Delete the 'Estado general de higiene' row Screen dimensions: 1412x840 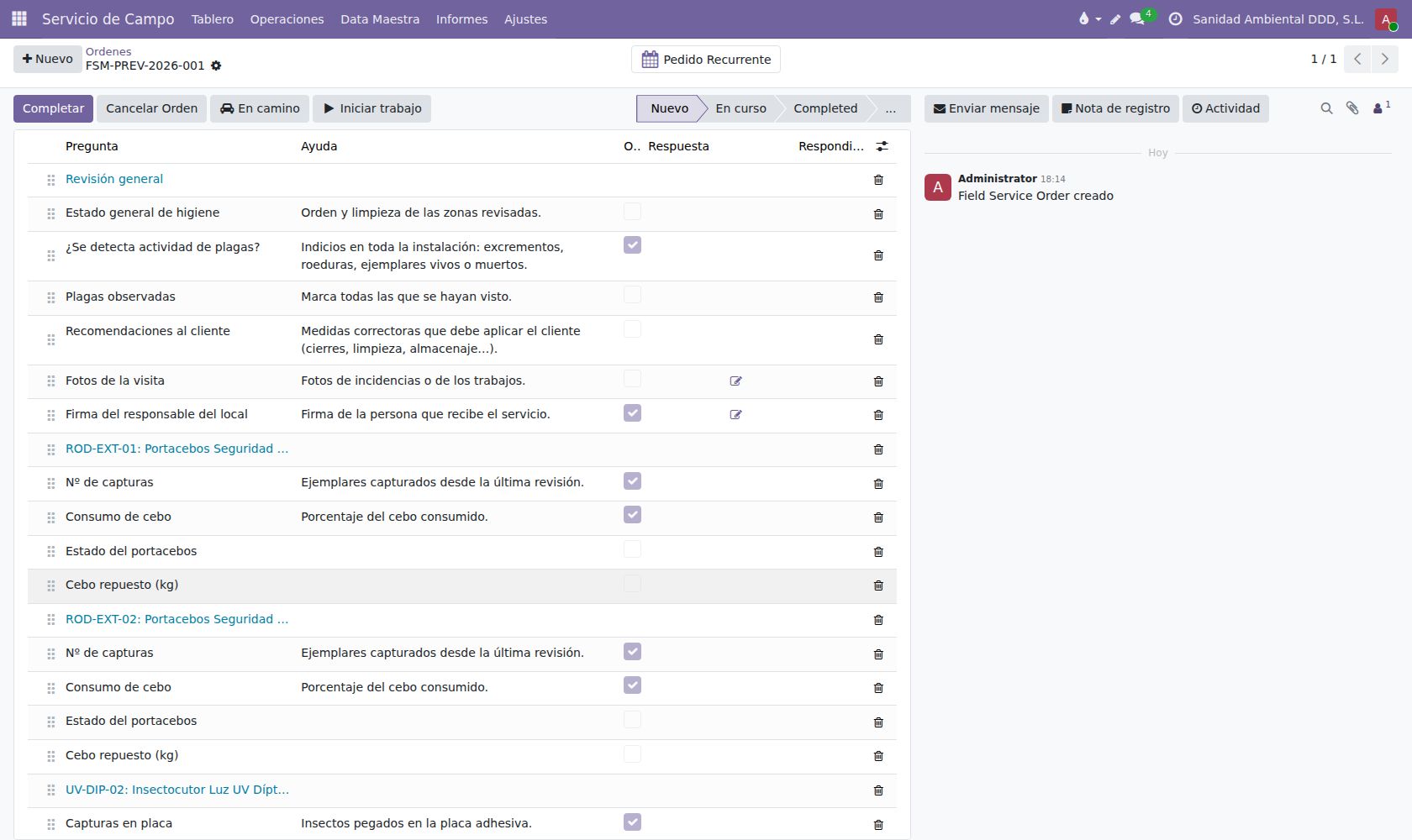pos(878,214)
